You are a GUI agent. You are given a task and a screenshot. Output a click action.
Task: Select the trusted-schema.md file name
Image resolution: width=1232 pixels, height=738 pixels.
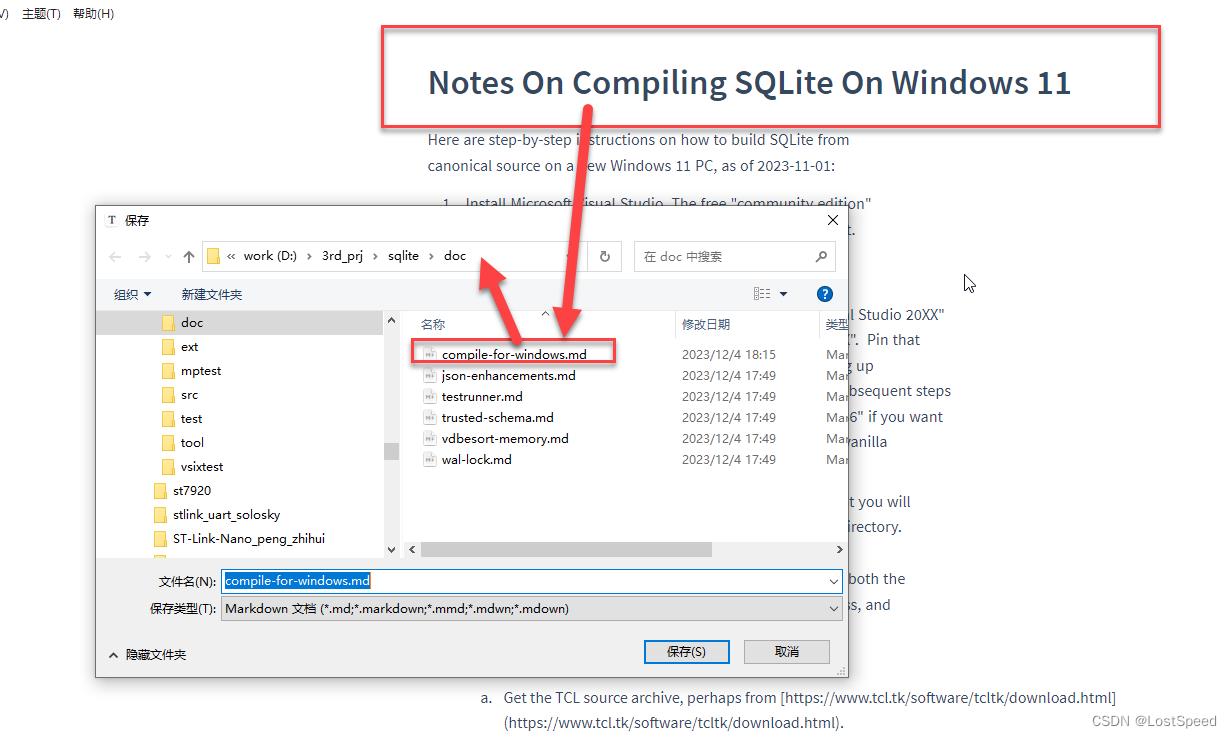(x=498, y=417)
